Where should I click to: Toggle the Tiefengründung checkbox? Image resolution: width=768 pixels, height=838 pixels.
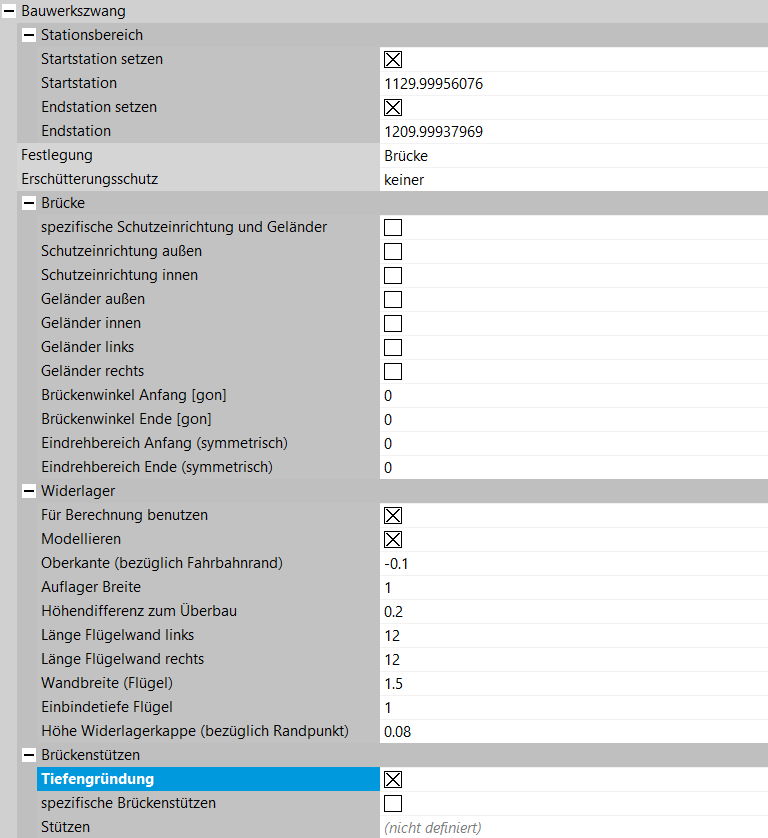(393, 780)
